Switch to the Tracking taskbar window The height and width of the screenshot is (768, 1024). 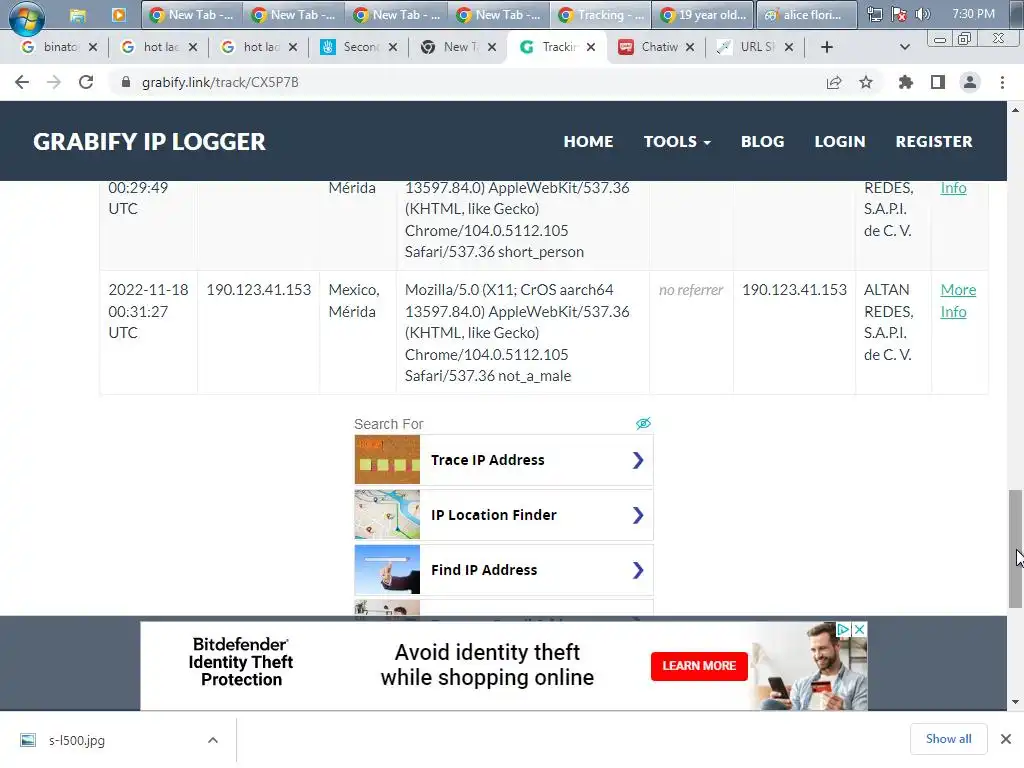[x=600, y=14]
